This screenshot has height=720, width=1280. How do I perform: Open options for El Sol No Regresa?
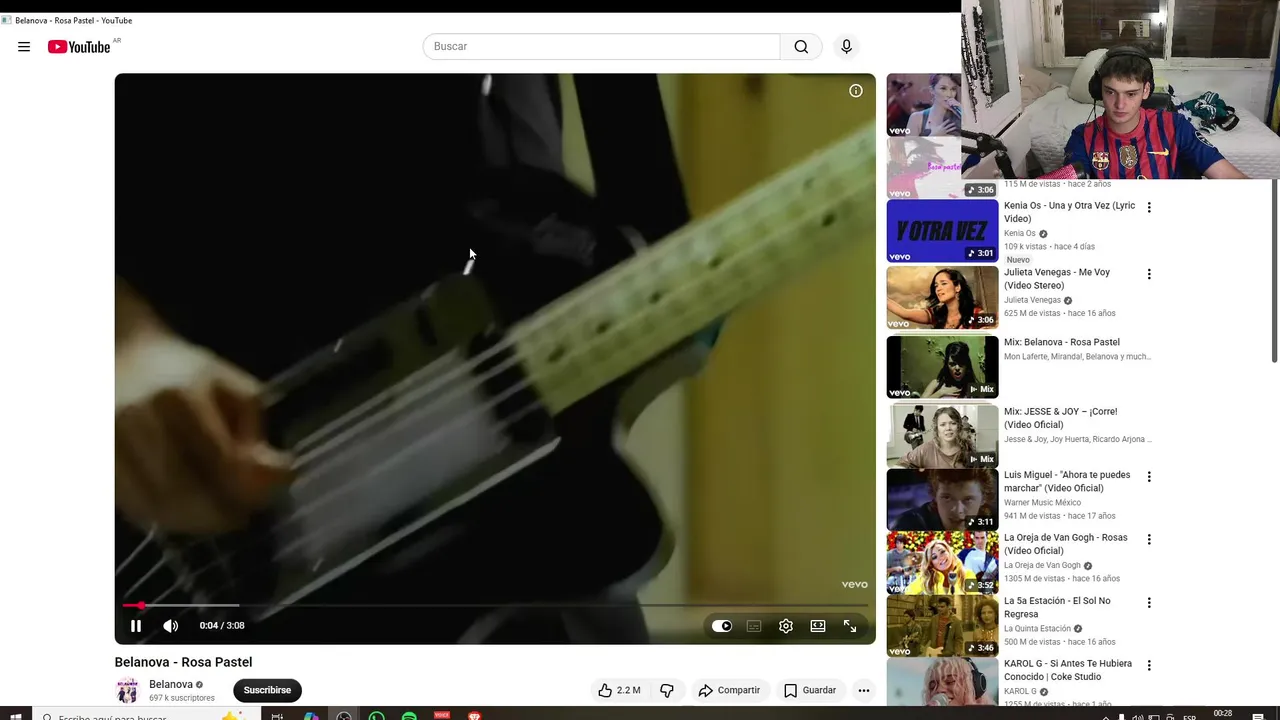pyautogui.click(x=1149, y=603)
